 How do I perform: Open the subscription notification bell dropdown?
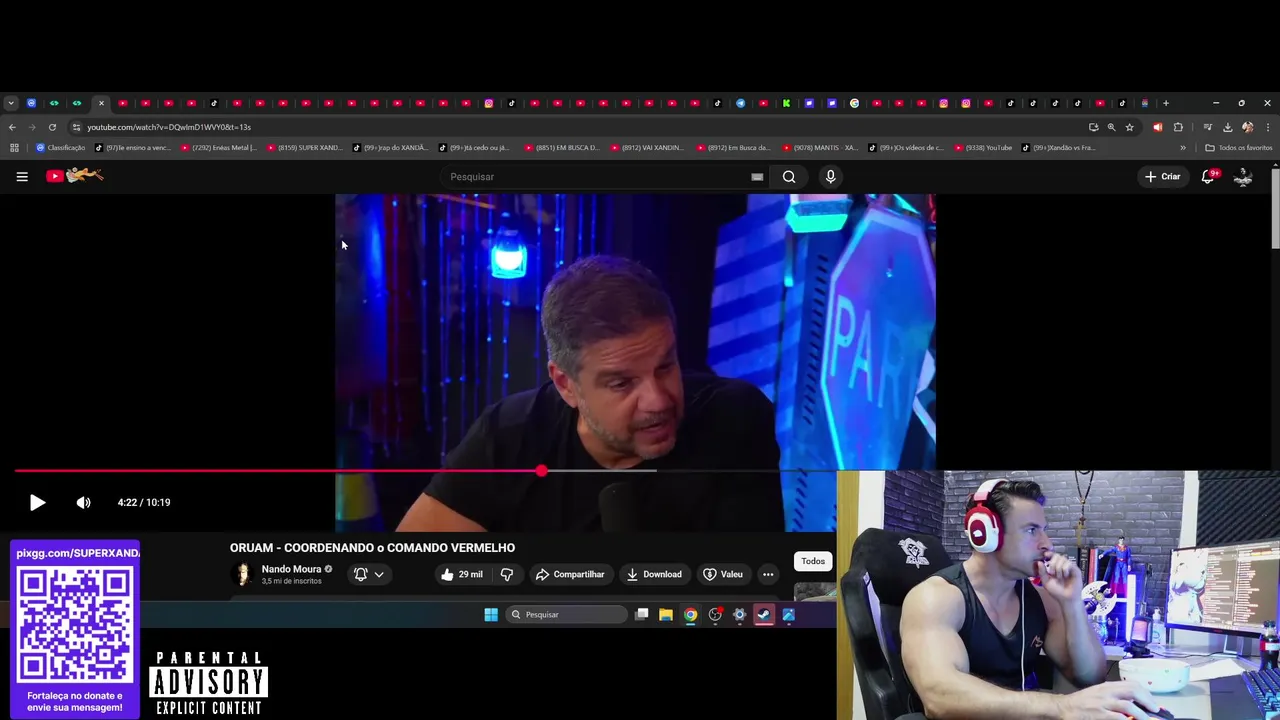[368, 574]
